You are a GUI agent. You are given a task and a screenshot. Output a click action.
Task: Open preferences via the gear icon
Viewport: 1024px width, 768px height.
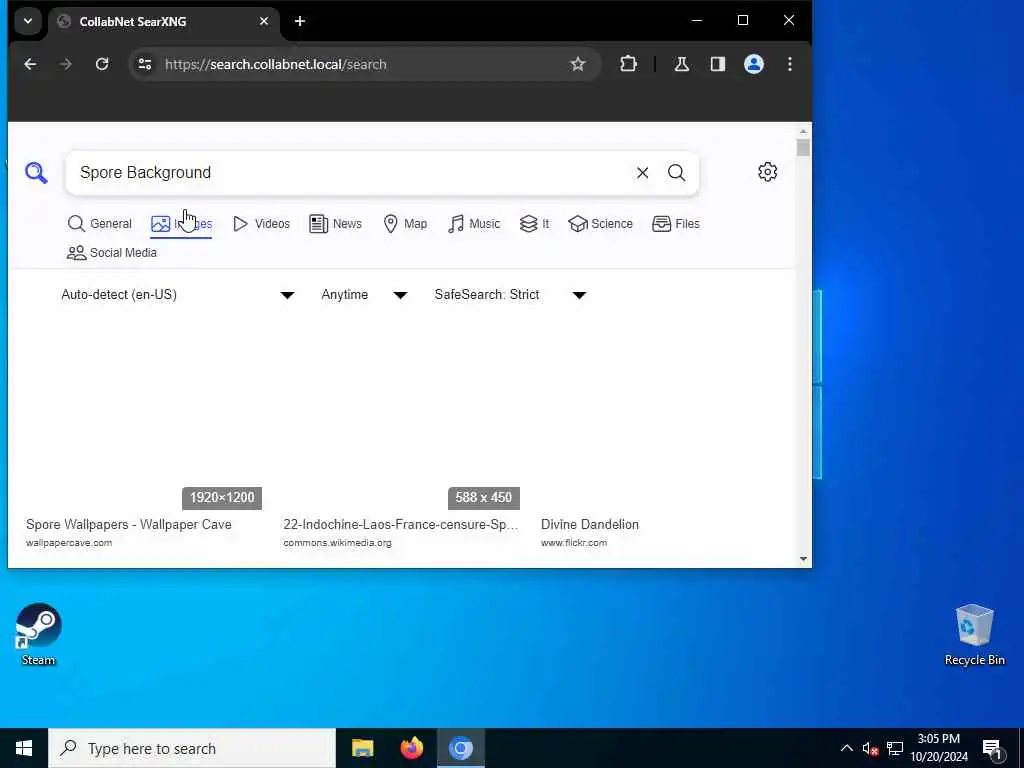tap(767, 172)
